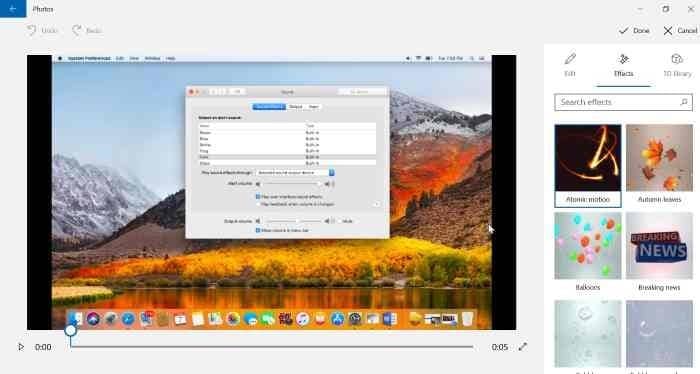The image size is (700, 374).
Task: Open the View menu in the mac menu bar
Action: point(134,58)
